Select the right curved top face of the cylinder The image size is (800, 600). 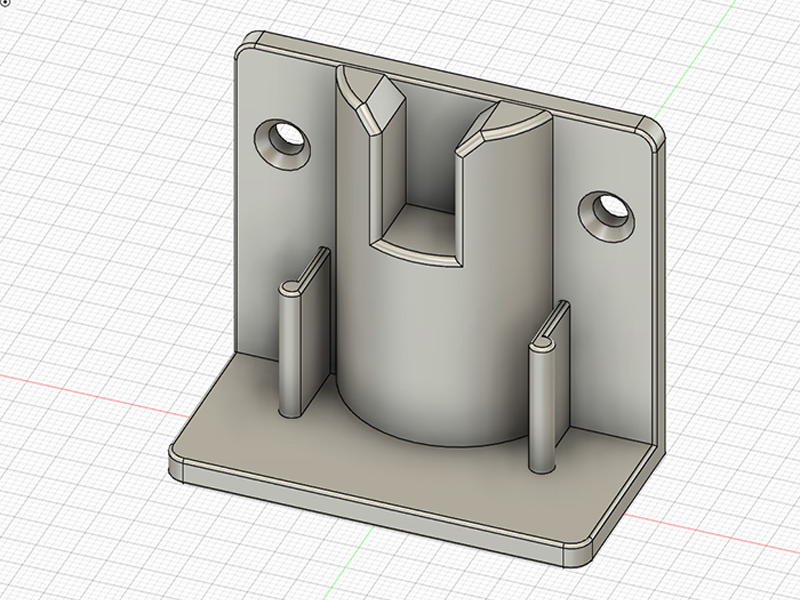coord(513,118)
